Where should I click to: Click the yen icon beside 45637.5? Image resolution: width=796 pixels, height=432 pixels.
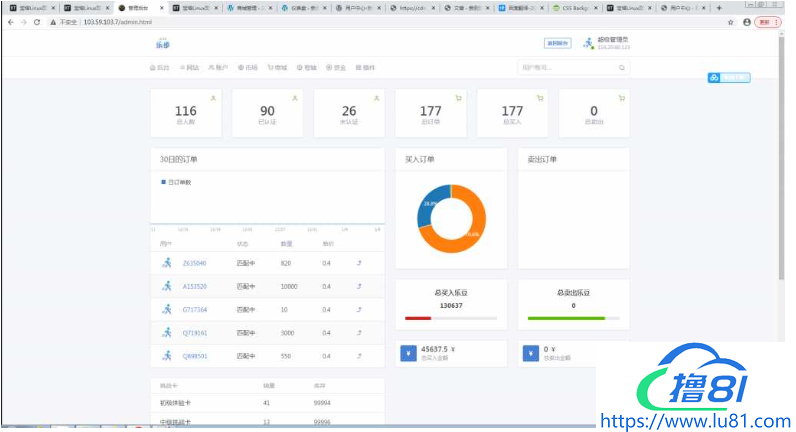coord(407,352)
